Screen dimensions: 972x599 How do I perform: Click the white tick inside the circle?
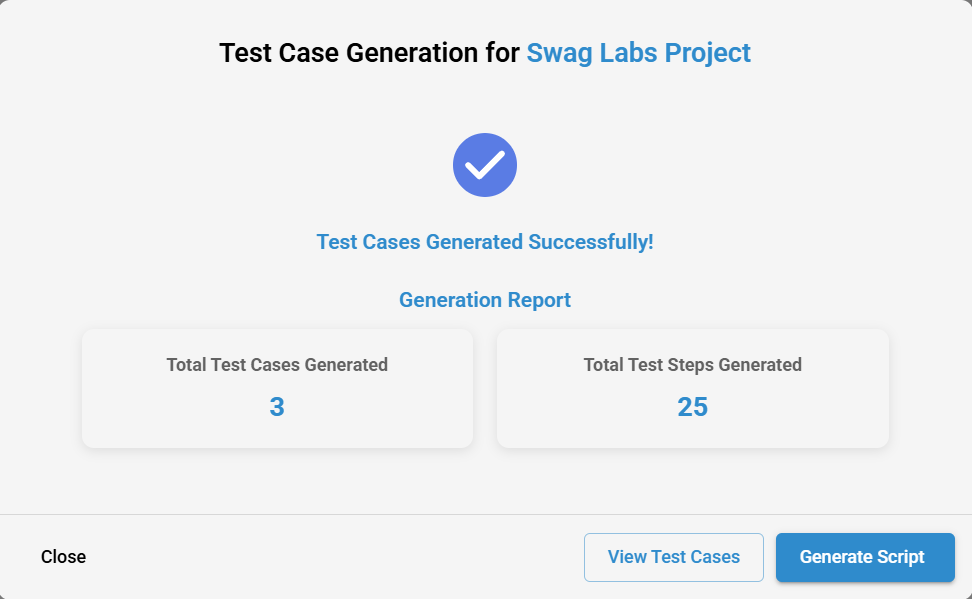click(485, 165)
